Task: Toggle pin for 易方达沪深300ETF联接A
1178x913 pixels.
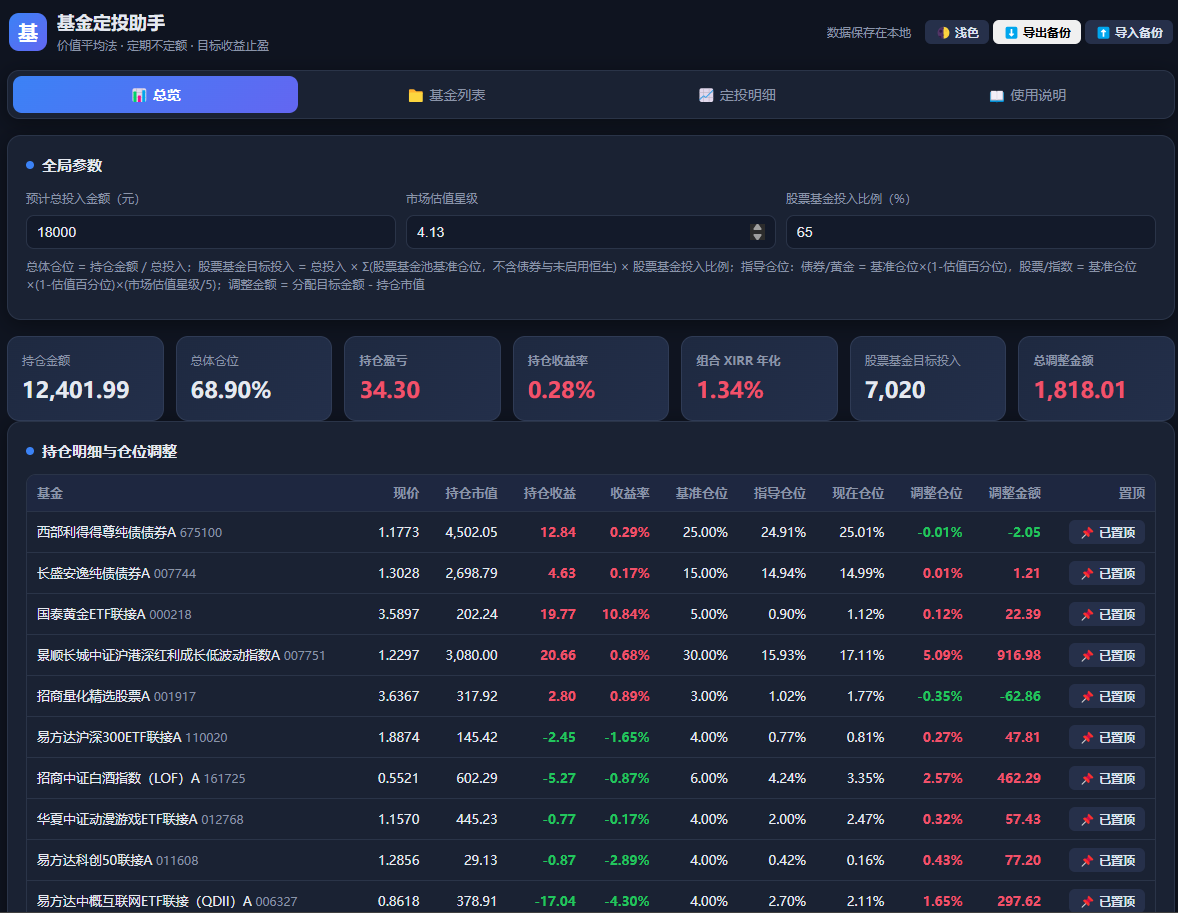Action: 1107,737
